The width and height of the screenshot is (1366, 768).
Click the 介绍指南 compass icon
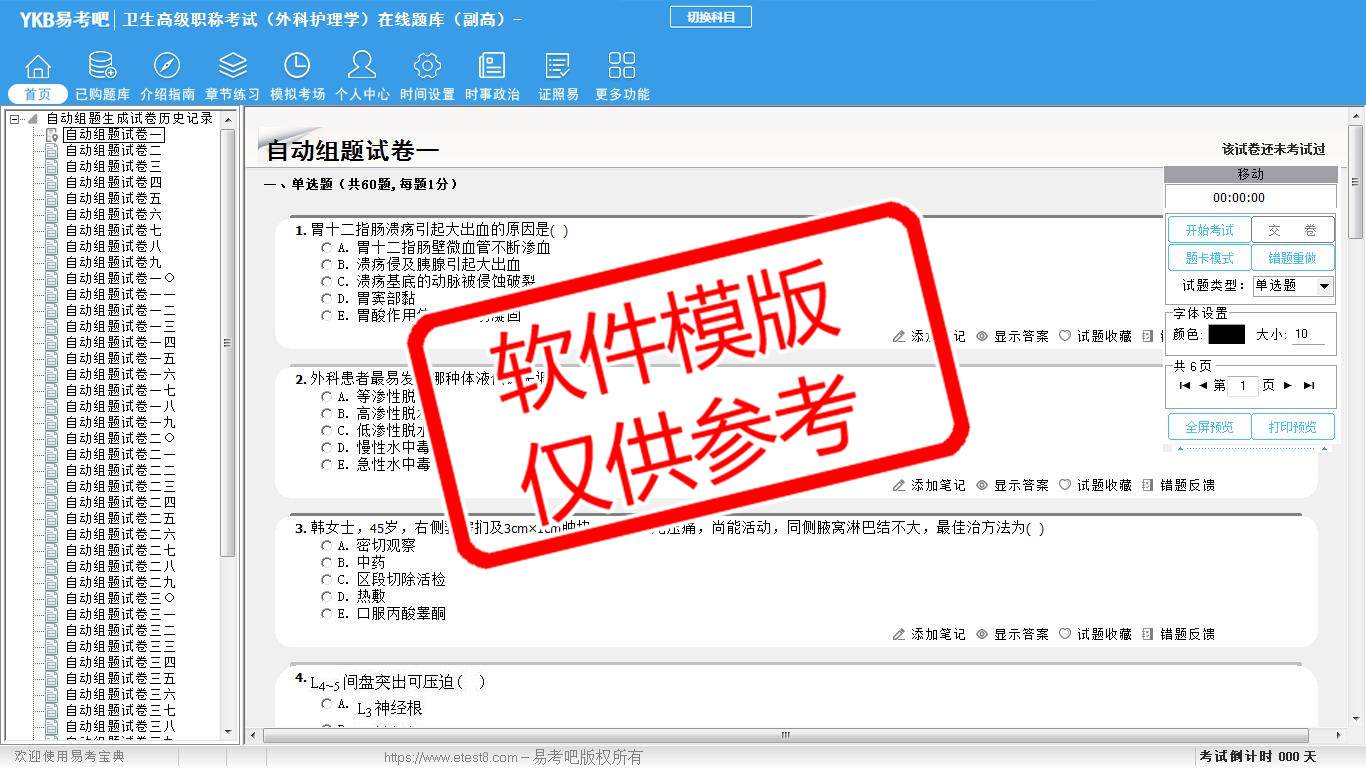(167, 67)
